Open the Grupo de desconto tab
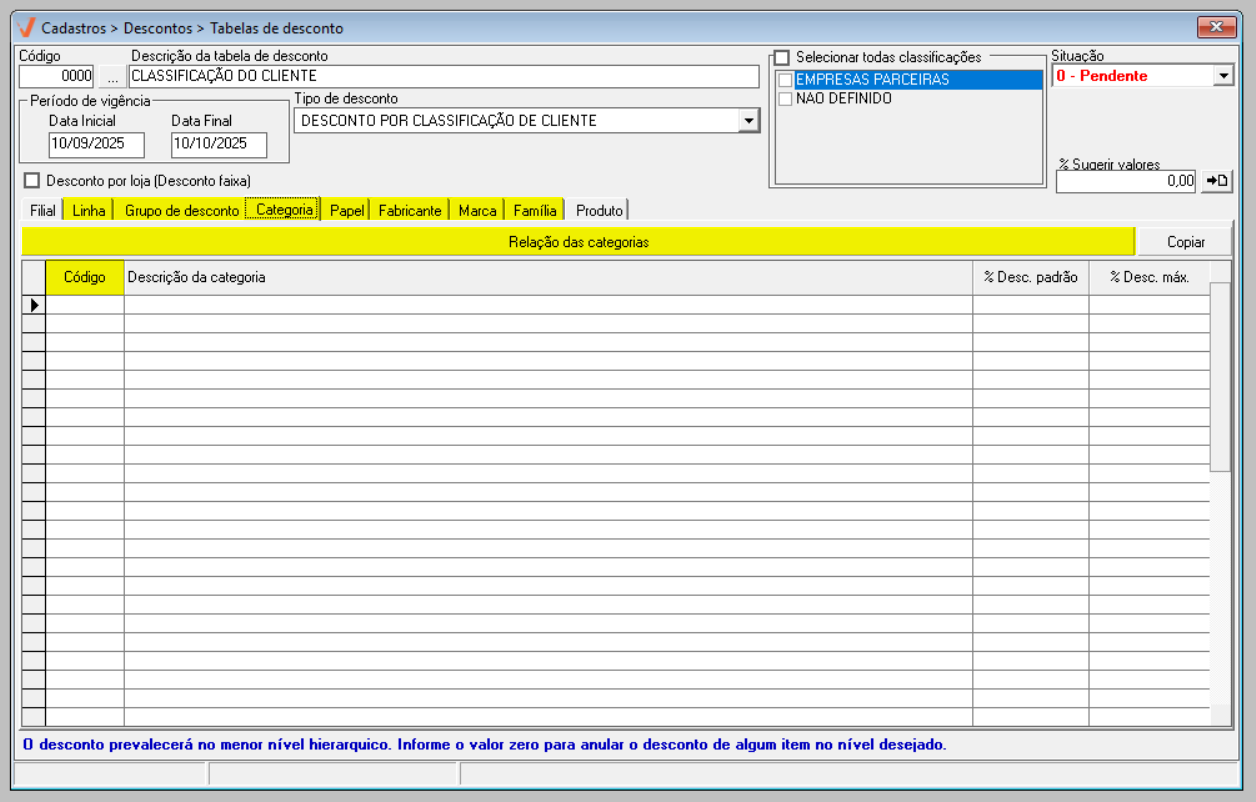The height and width of the screenshot is (802, 1256). coord(181,210)
